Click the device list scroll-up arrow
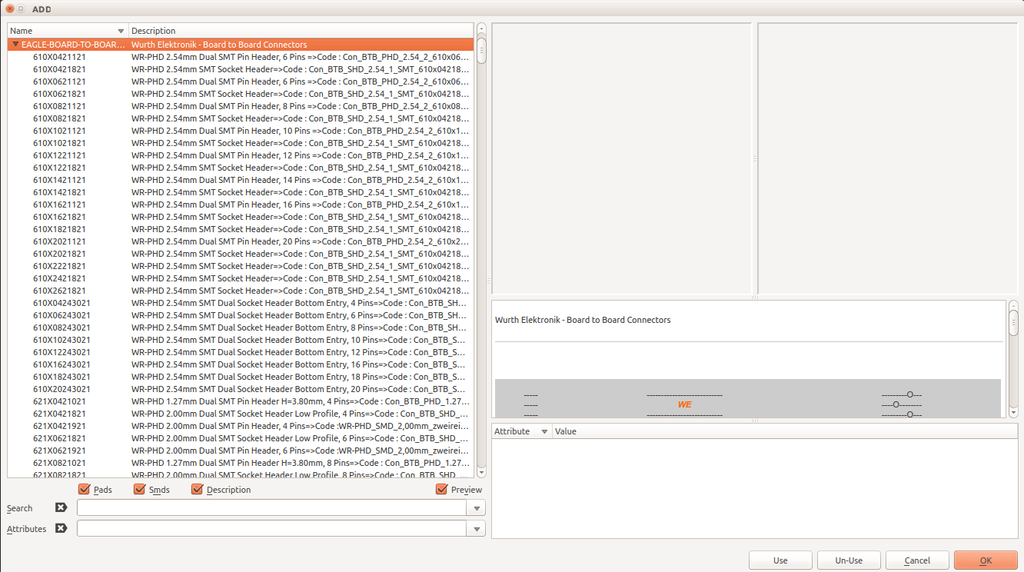1024x572 pixels. click(481, 29)
